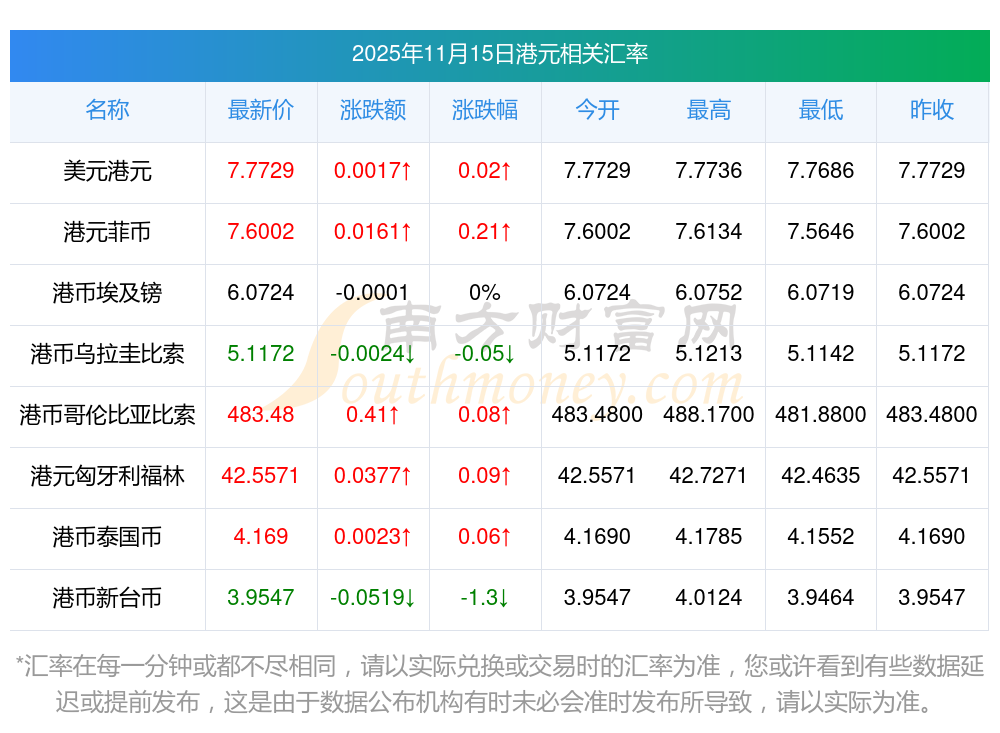The height and width of the screenshot is (733, 1000).
Task: Select the 名称 column header
Action: coord(107,110)
